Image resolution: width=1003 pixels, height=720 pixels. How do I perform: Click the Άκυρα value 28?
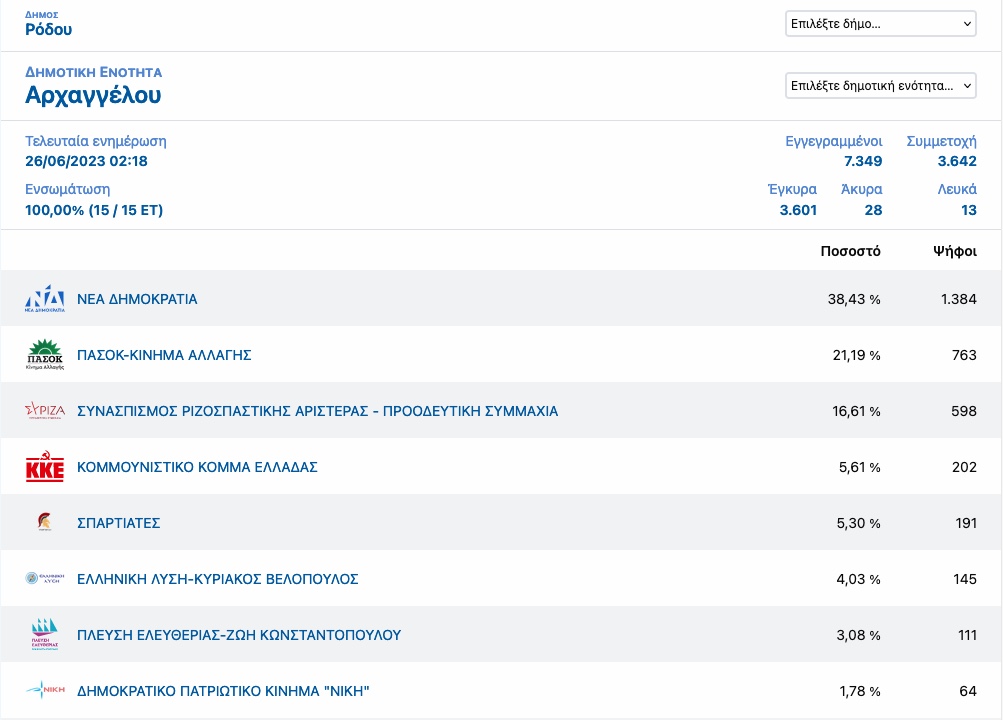point(873,210)
